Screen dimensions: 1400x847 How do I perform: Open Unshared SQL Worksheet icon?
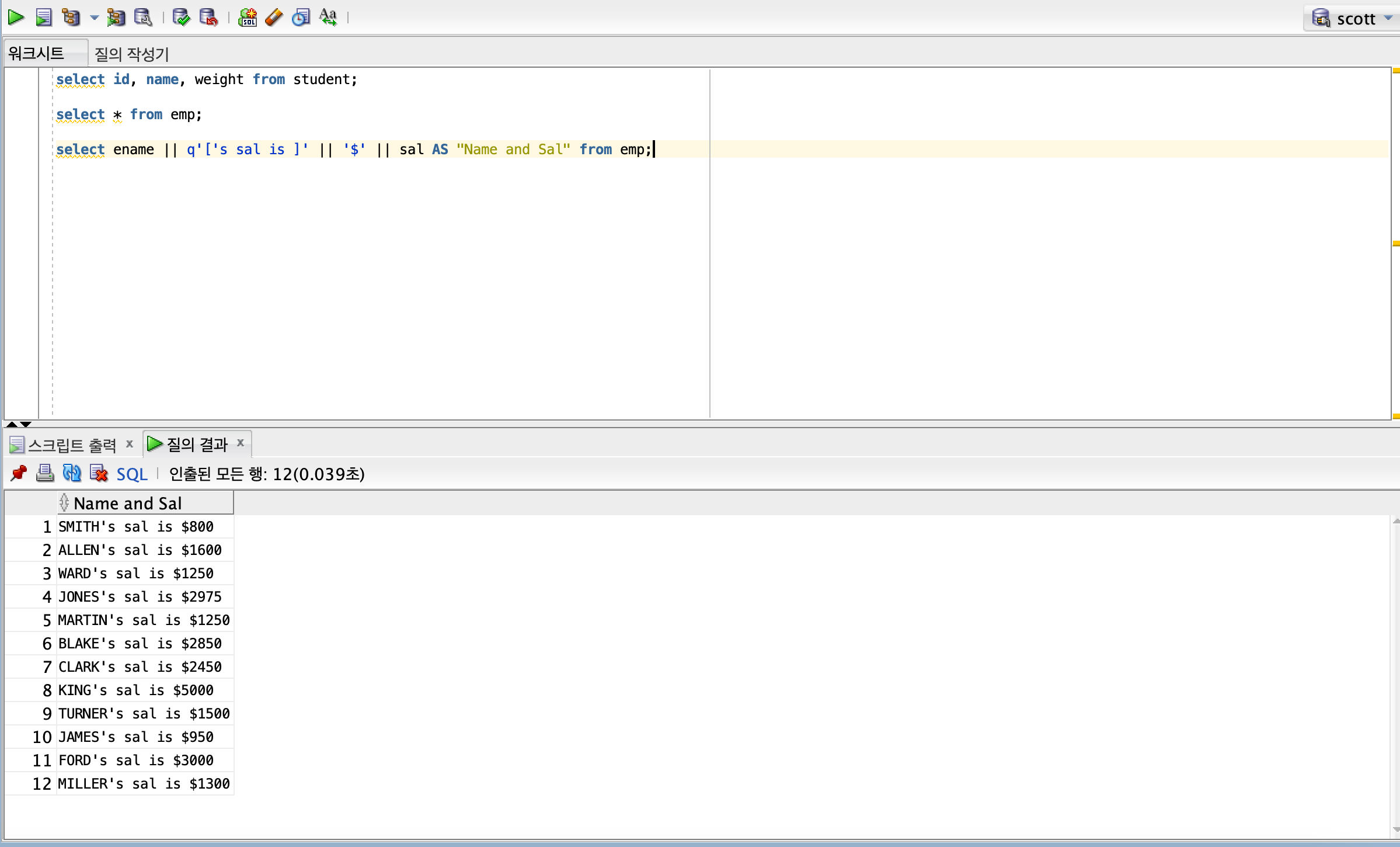(248, 18)
